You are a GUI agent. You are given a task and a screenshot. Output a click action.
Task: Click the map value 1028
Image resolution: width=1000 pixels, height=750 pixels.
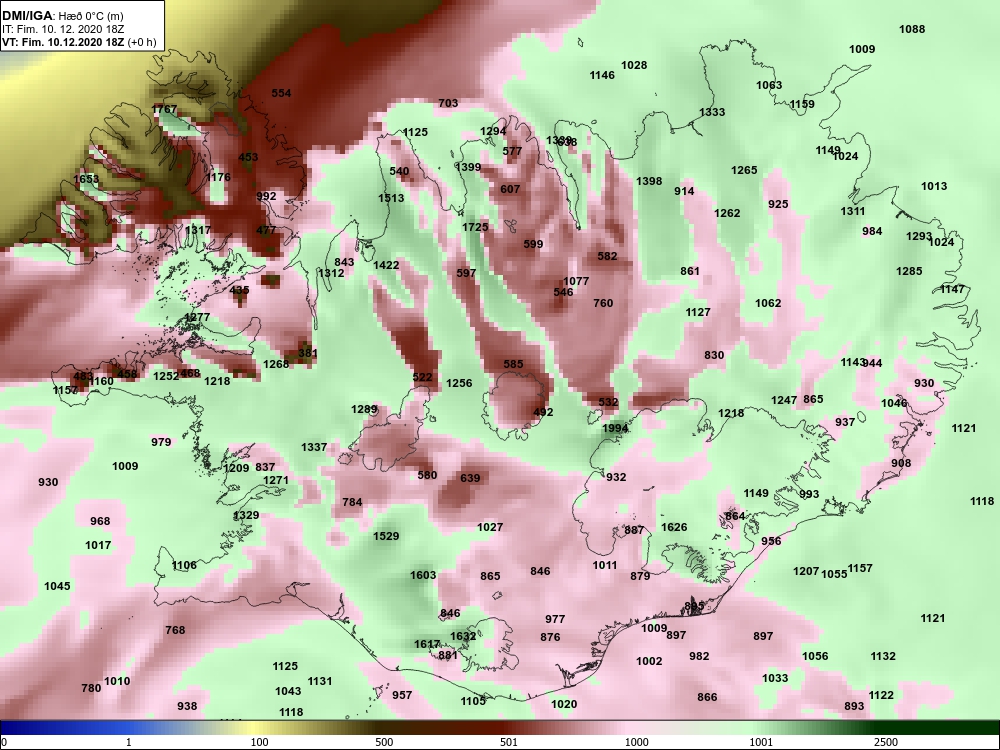tap(634, 65)
